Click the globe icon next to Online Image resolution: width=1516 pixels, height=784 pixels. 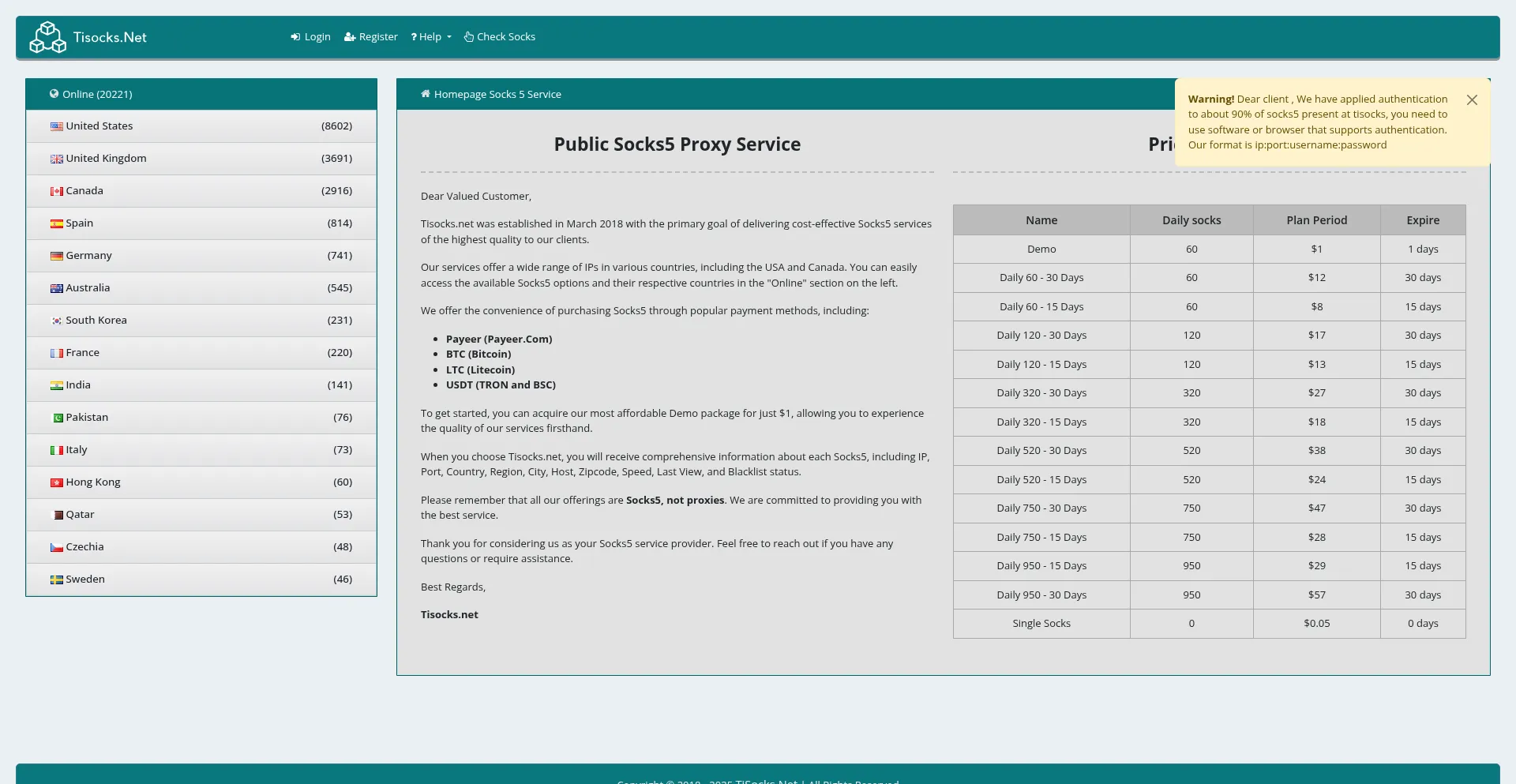pyautogui.click(x=54, y=94)
